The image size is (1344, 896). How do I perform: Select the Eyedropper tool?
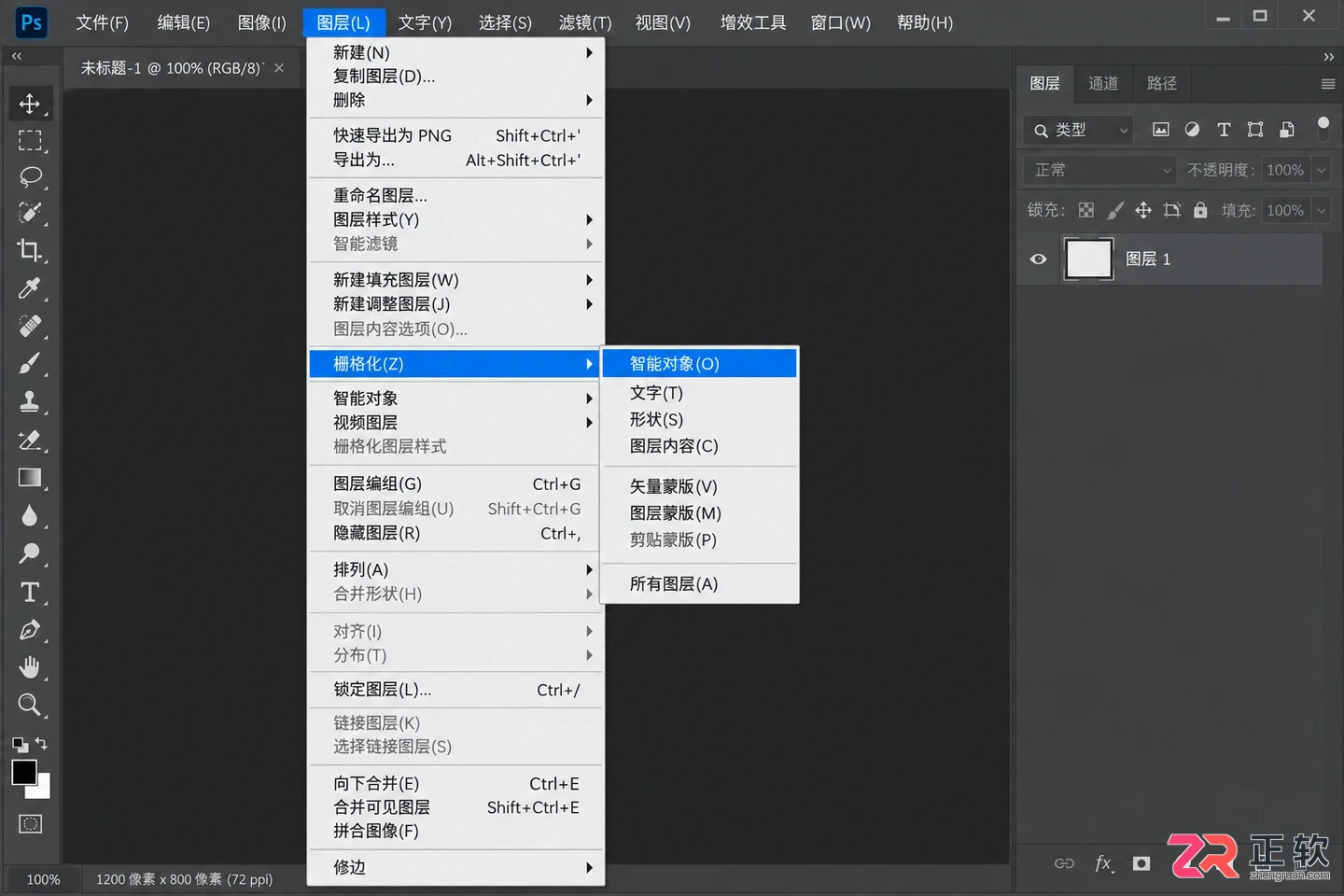click(30, 288)
